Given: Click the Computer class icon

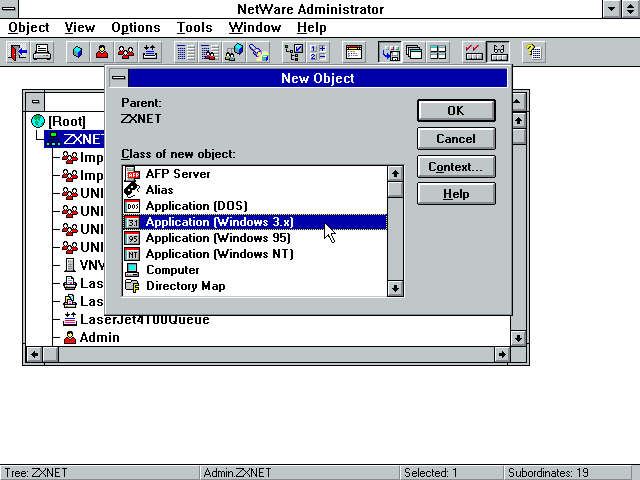Looking at the screenshot, I should click(x=132, y=270).
